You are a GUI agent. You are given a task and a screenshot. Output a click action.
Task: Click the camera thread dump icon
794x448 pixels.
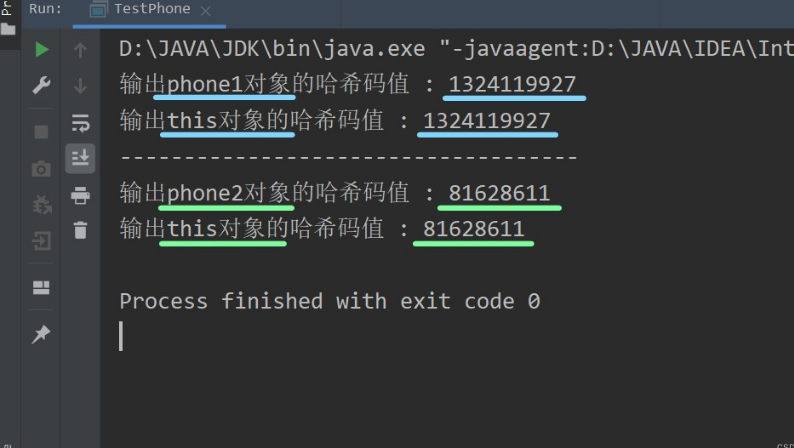tap(41, 169)
